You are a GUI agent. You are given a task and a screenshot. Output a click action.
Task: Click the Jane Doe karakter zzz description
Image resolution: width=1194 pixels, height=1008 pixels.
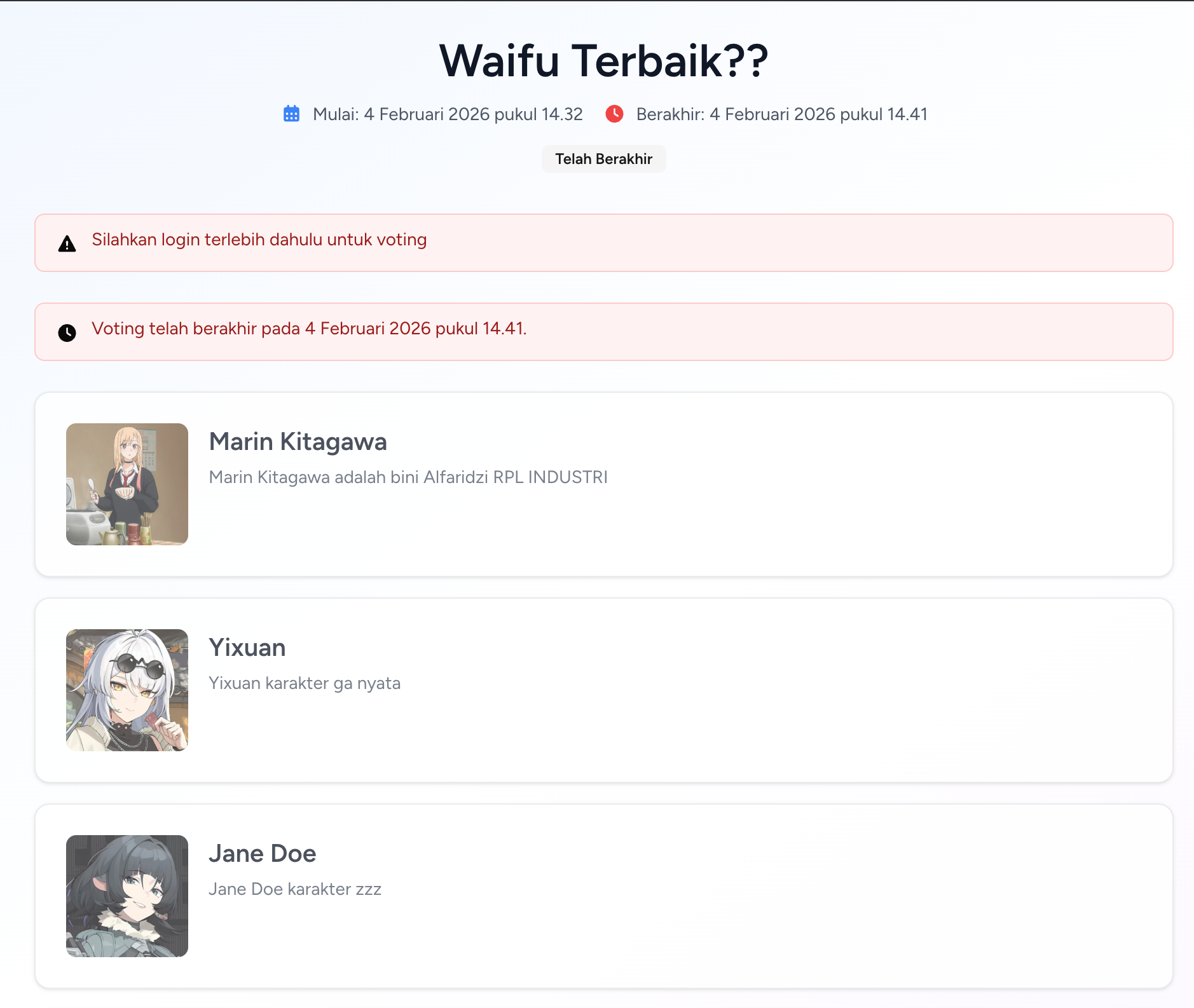coord(295,889)
